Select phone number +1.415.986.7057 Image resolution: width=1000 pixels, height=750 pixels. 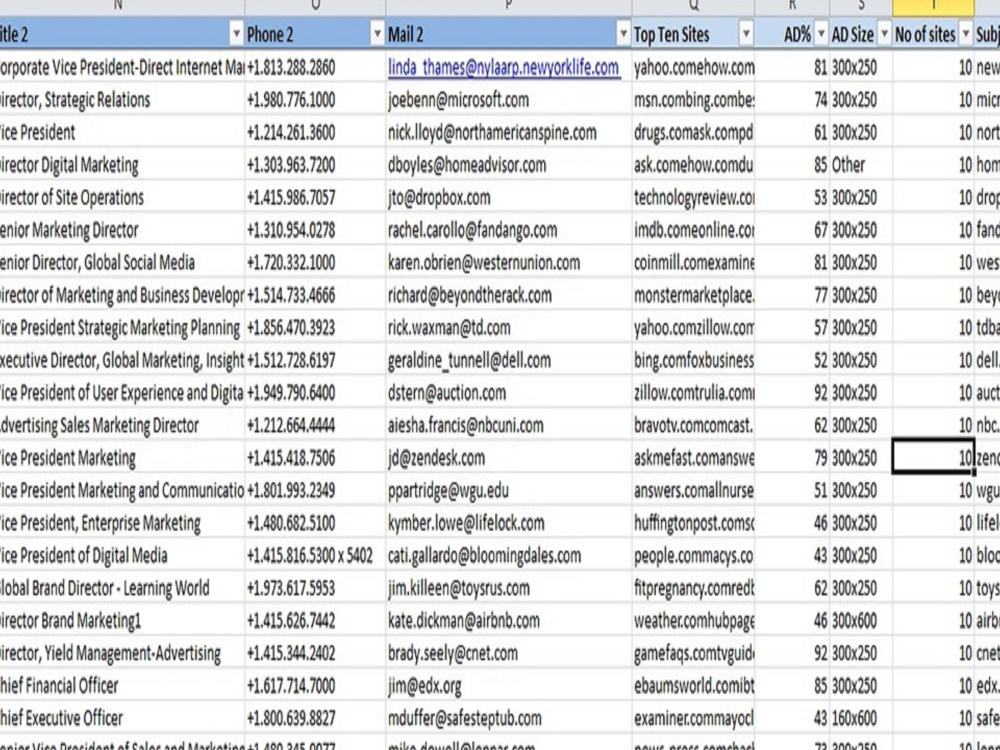click(315, 197)
